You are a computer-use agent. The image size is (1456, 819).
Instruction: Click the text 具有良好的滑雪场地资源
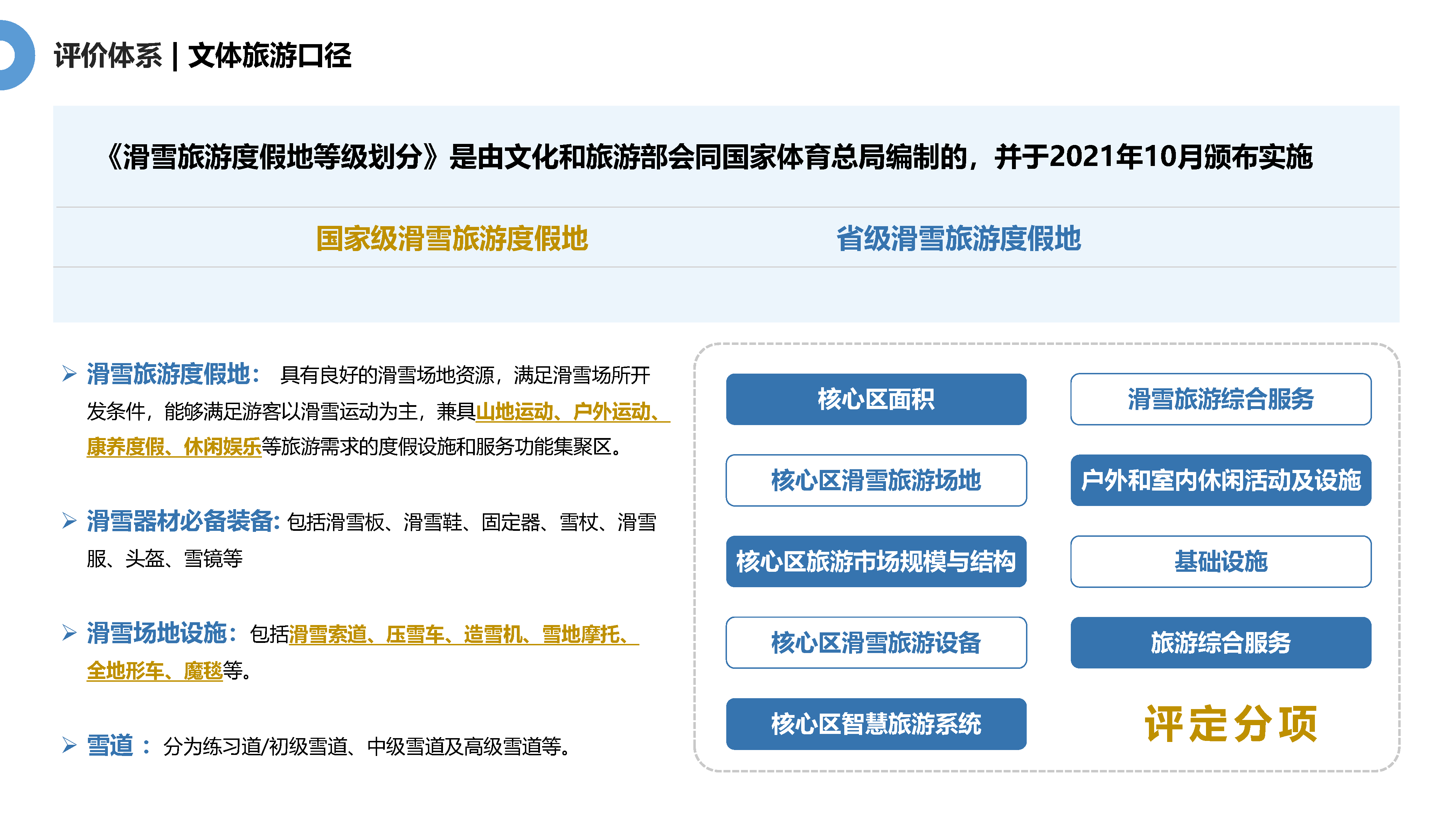(387, 375)
